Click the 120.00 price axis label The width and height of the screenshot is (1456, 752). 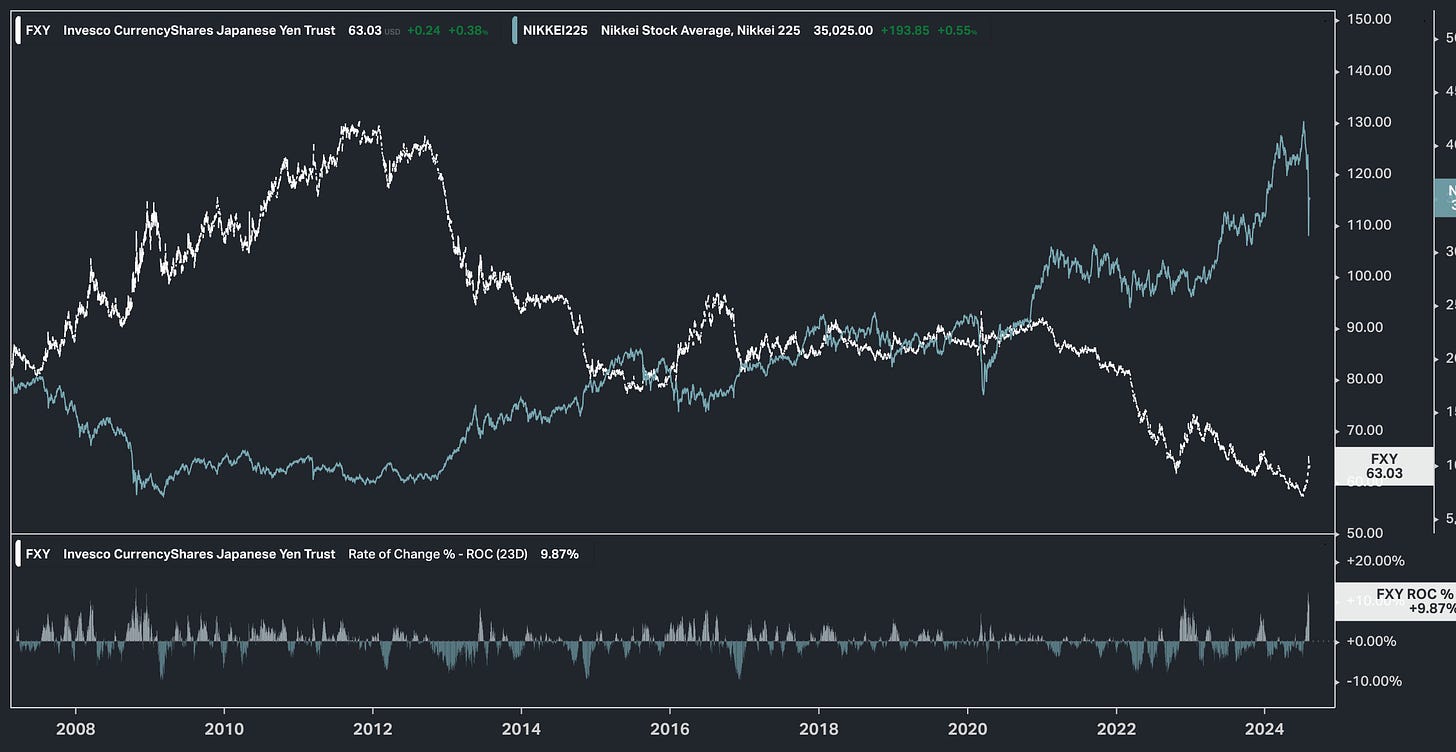point(1369,173)
